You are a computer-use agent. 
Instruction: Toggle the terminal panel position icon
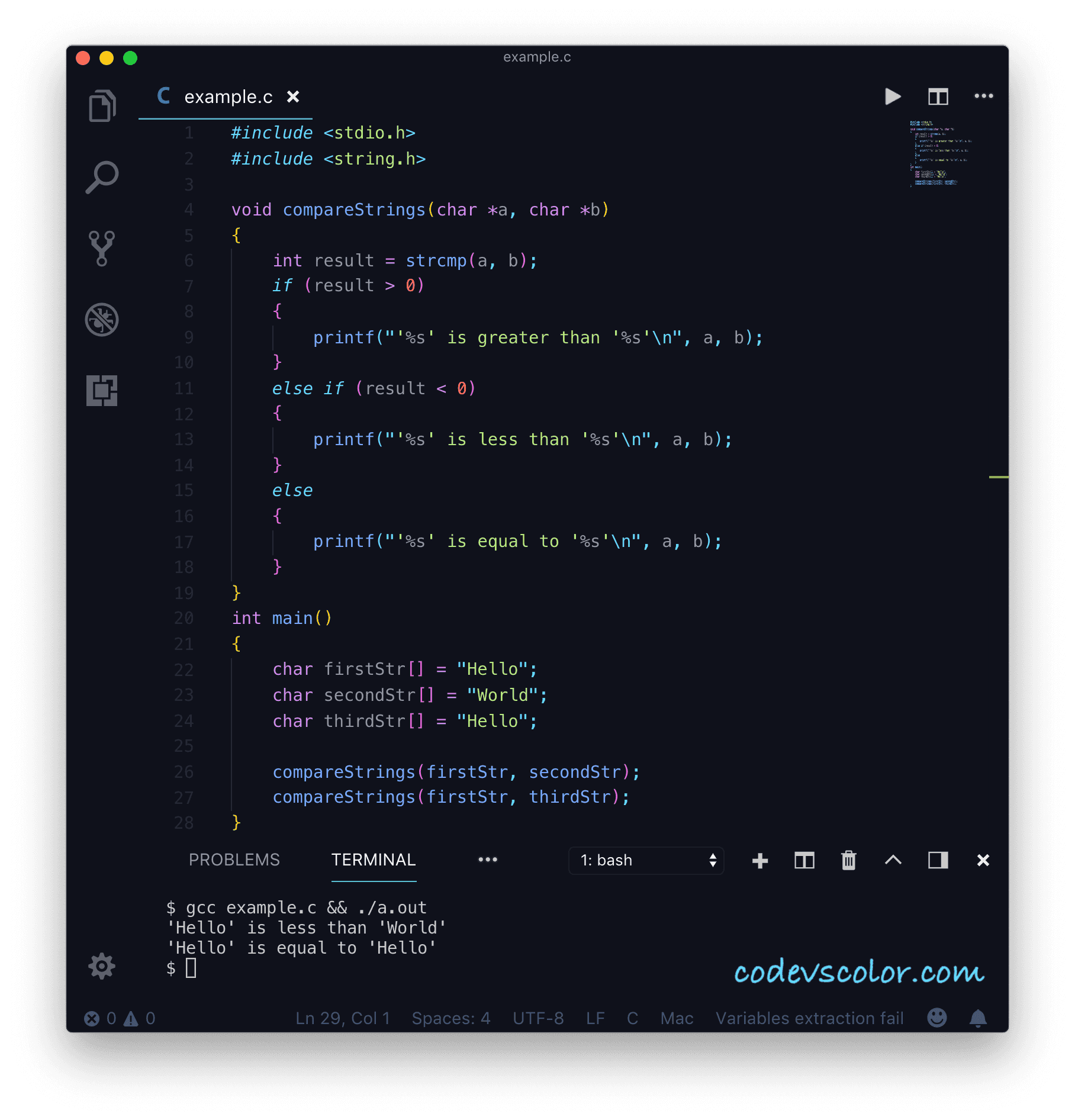(938, 860)
